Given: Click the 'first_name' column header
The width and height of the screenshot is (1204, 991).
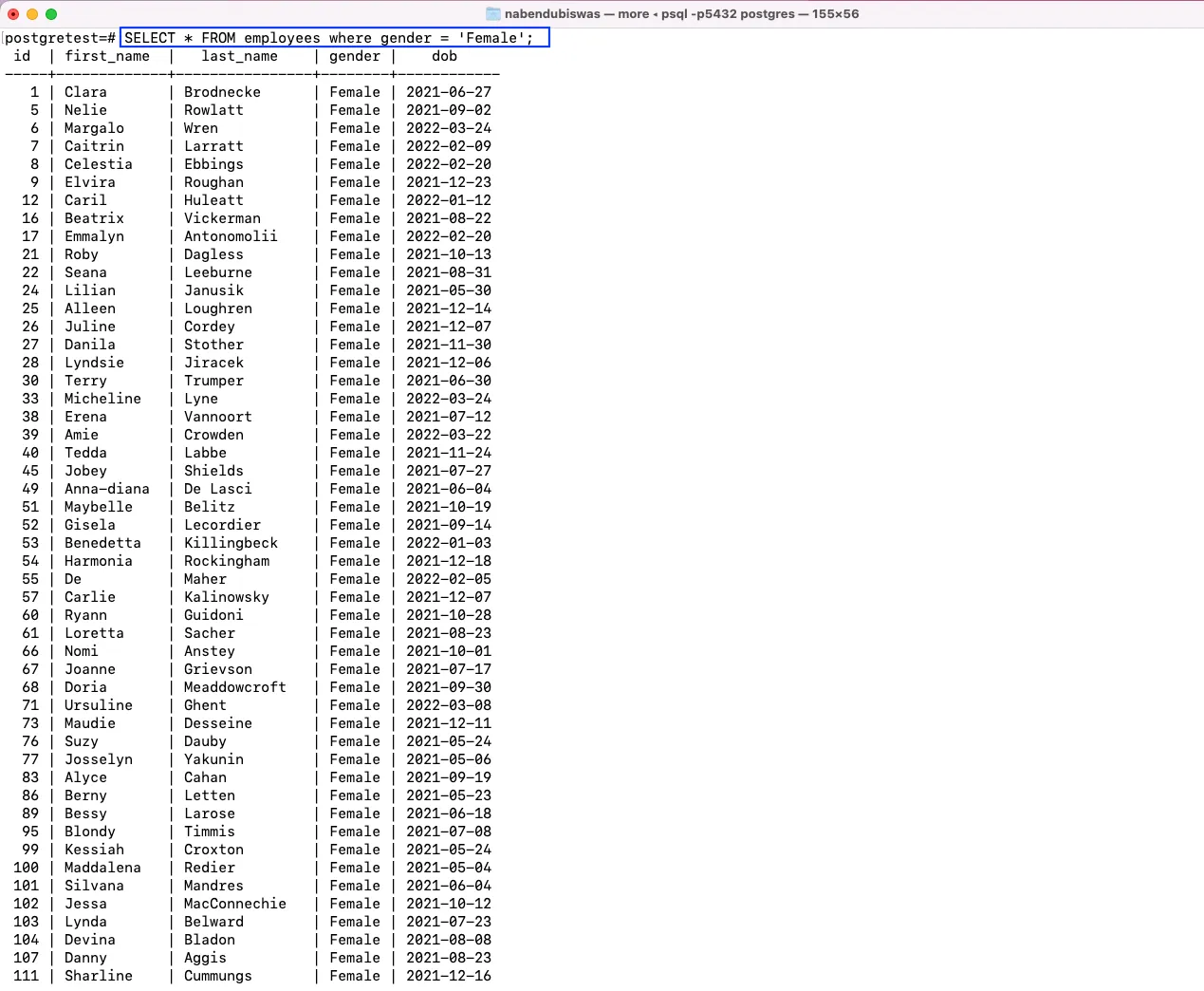Looking at the screenshot, I should tap(107, 56).
